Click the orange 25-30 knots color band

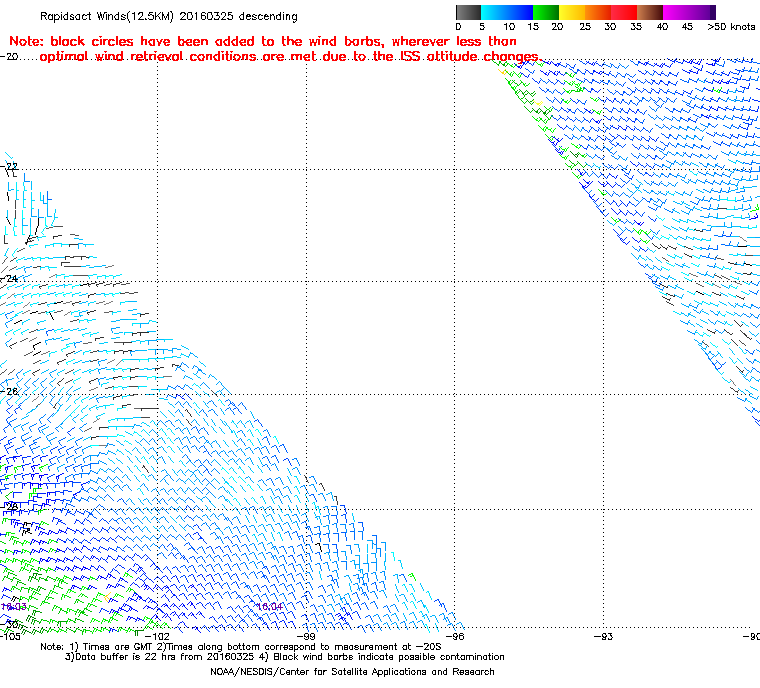[598, 12]
